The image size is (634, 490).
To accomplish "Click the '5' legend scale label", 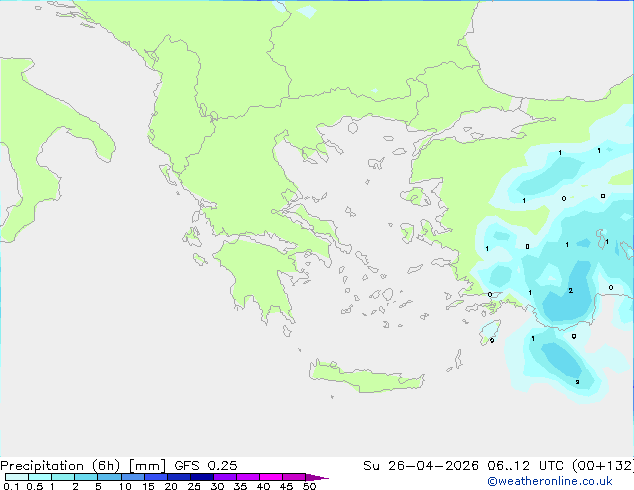I will 98,486.
